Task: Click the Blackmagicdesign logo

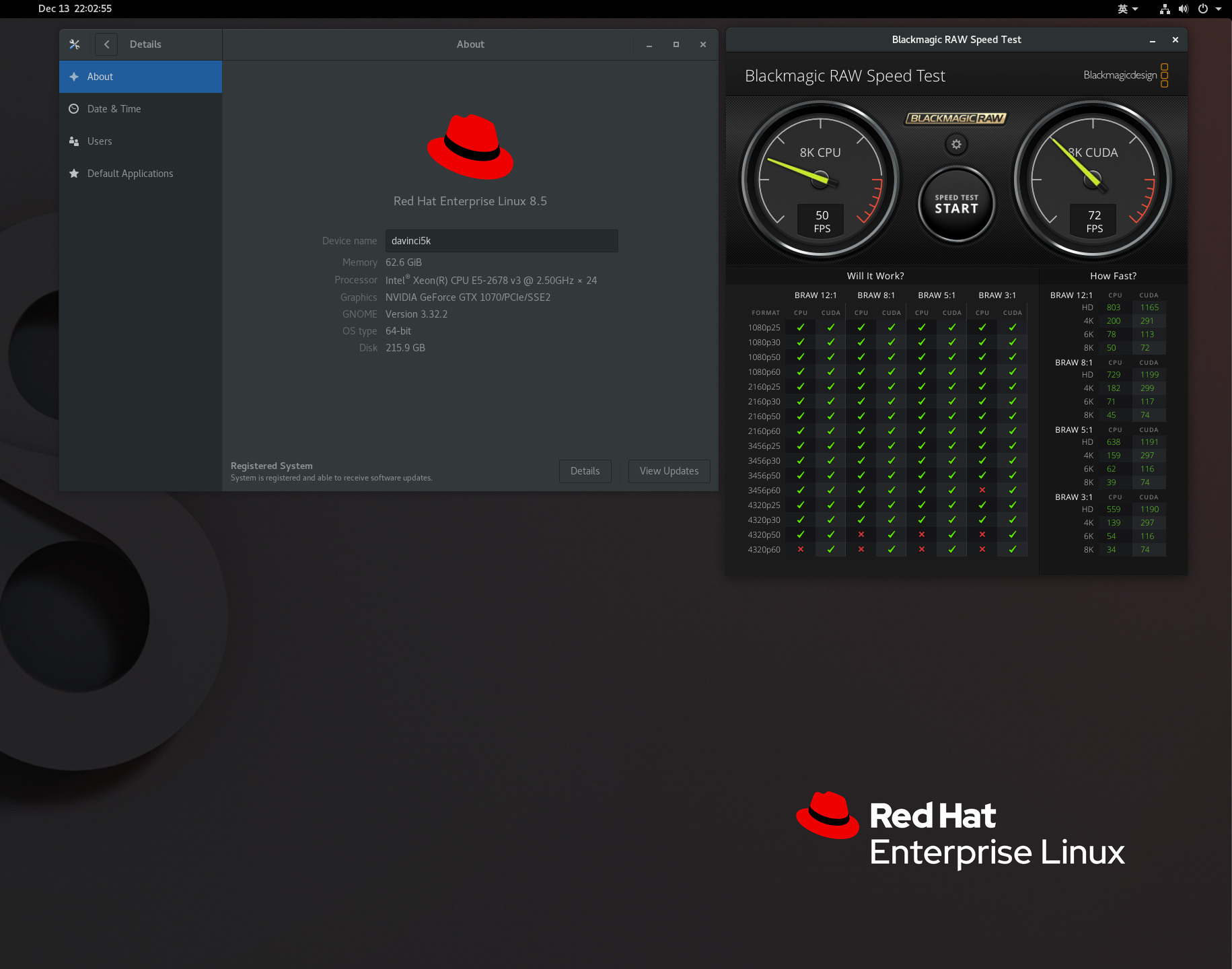Action: coord(1126,75)
